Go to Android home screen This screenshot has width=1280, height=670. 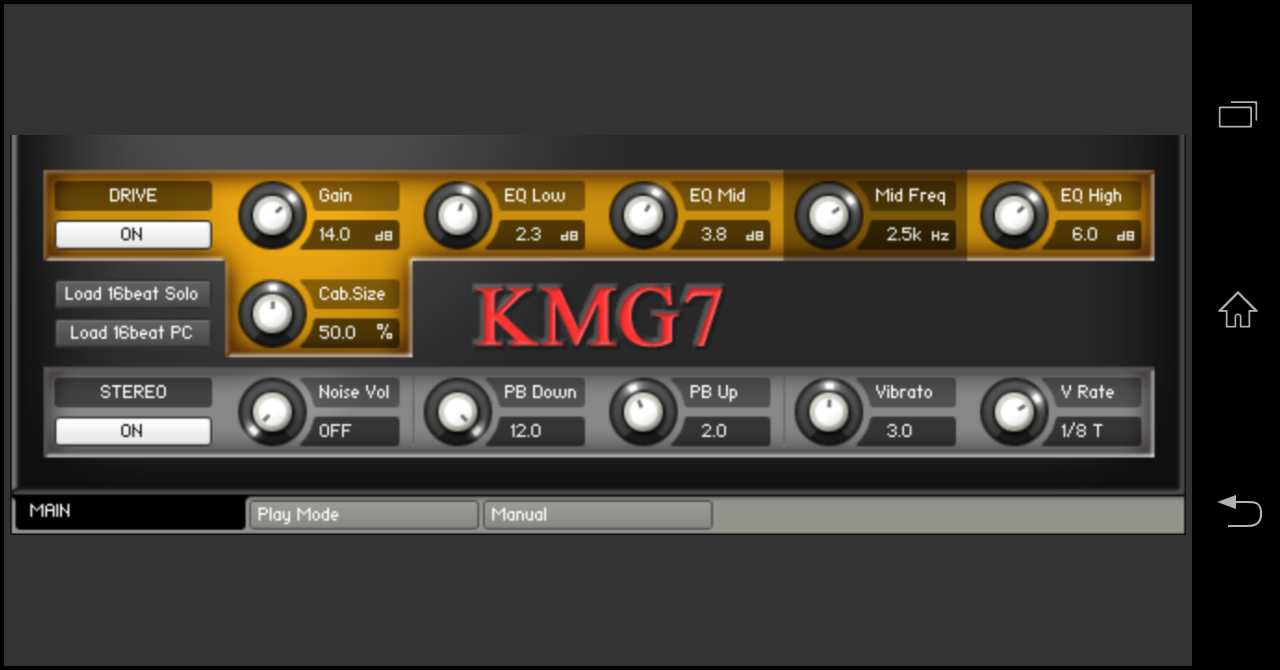click(1238, 310)
